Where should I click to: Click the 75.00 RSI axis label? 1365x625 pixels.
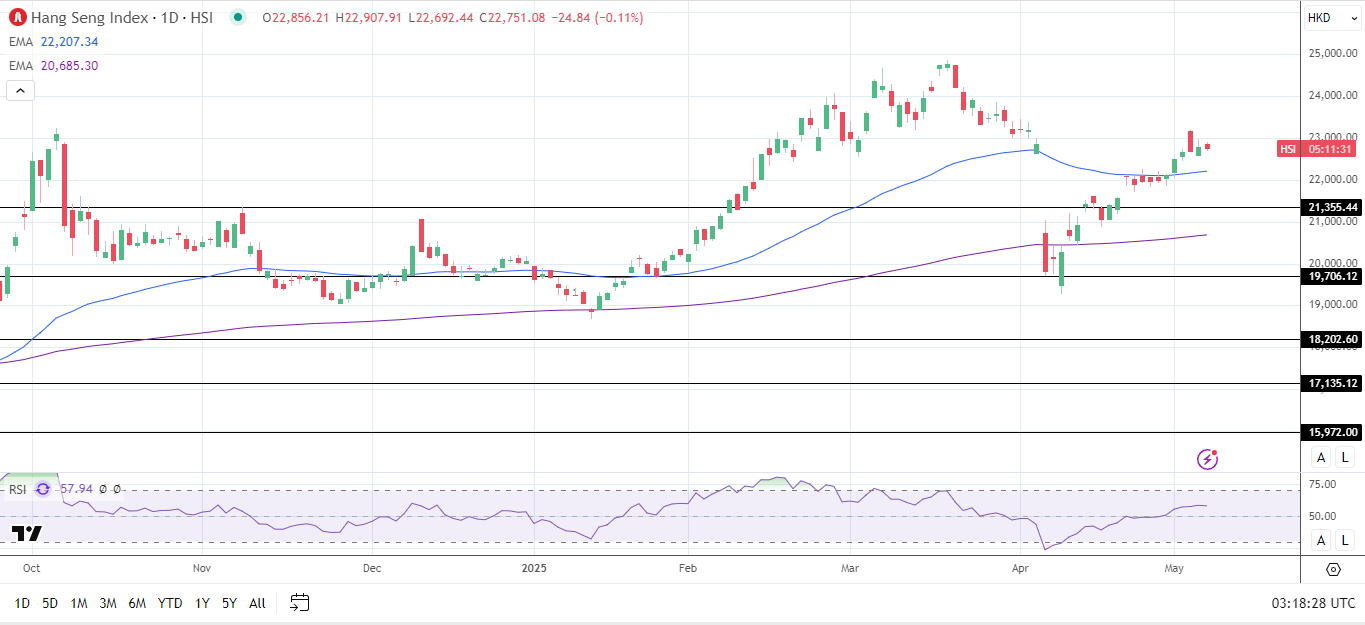[1322, 485]
